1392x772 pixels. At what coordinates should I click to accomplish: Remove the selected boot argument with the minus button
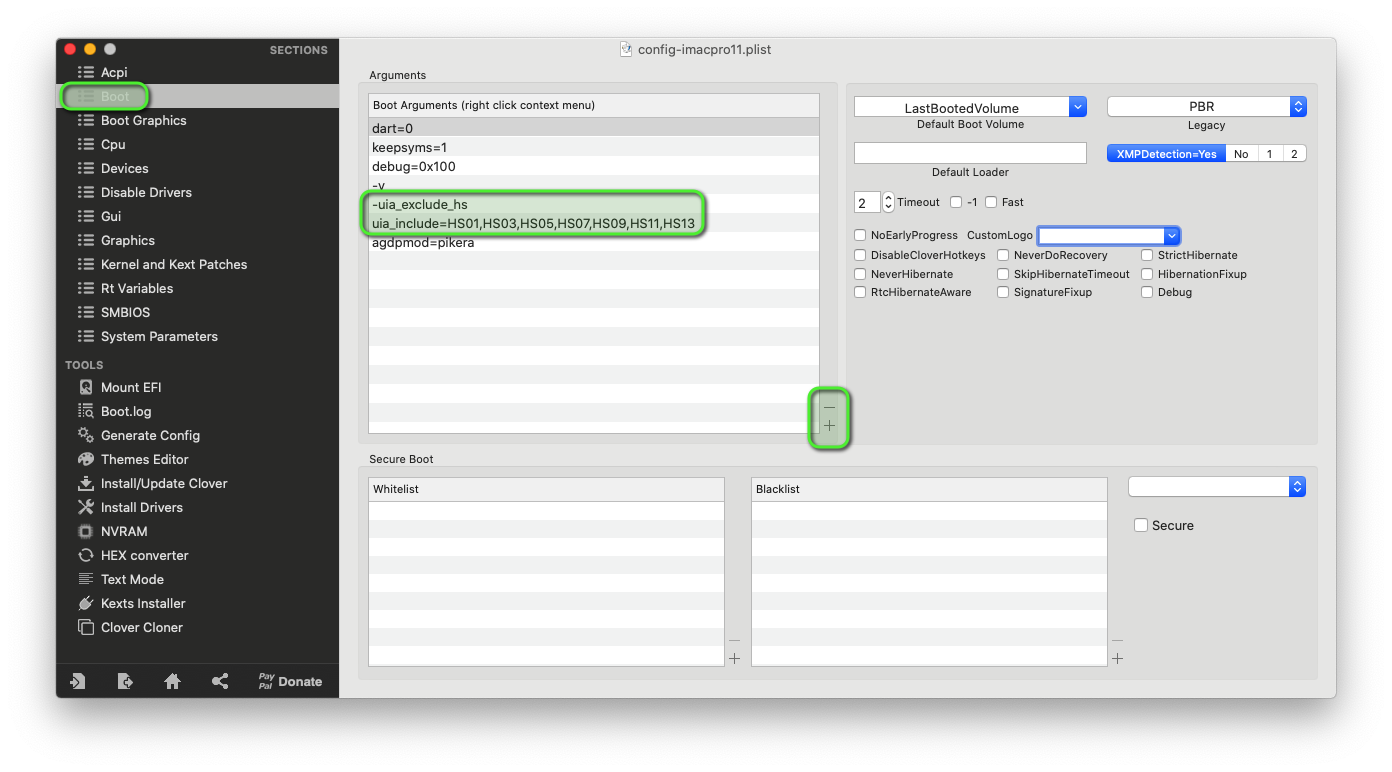(829, 407)
